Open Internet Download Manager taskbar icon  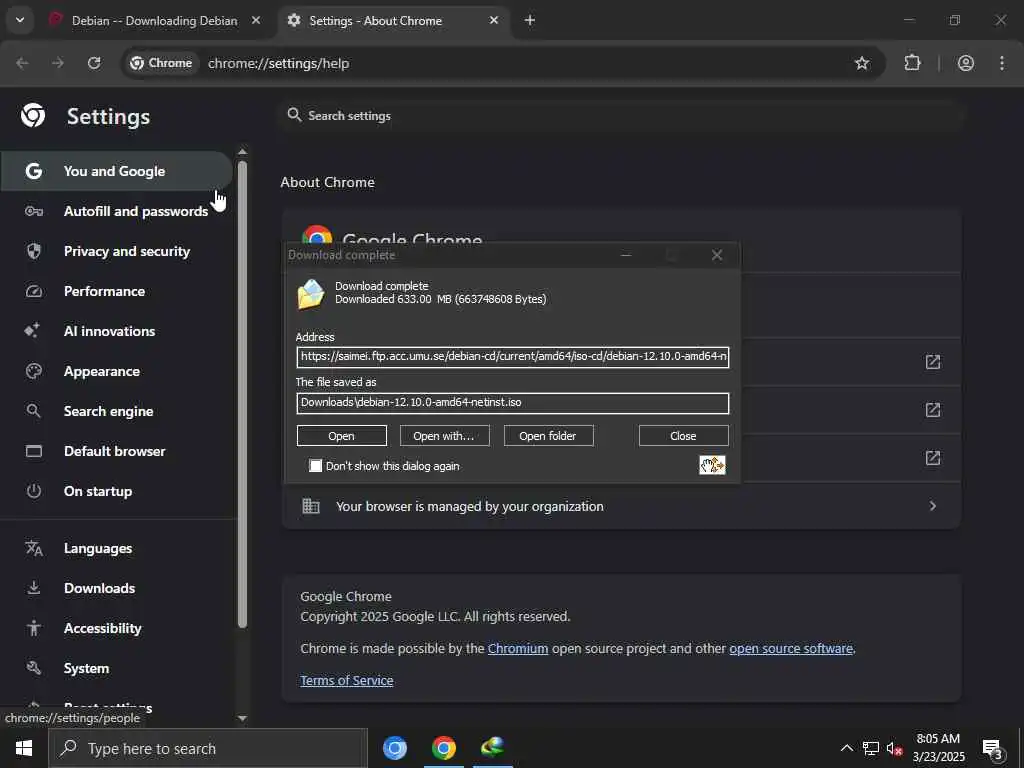(x=492, y=748)
